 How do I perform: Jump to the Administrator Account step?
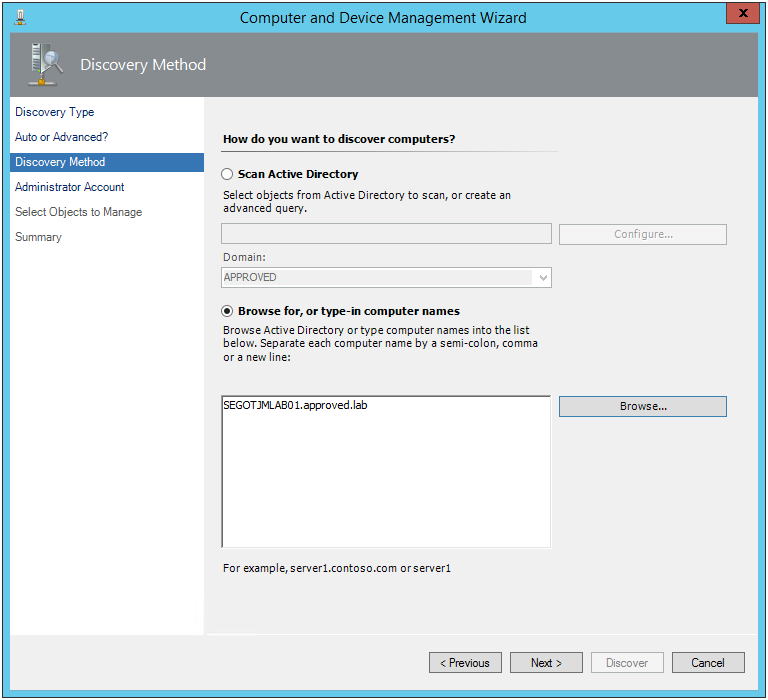click(x=70, y=187)
